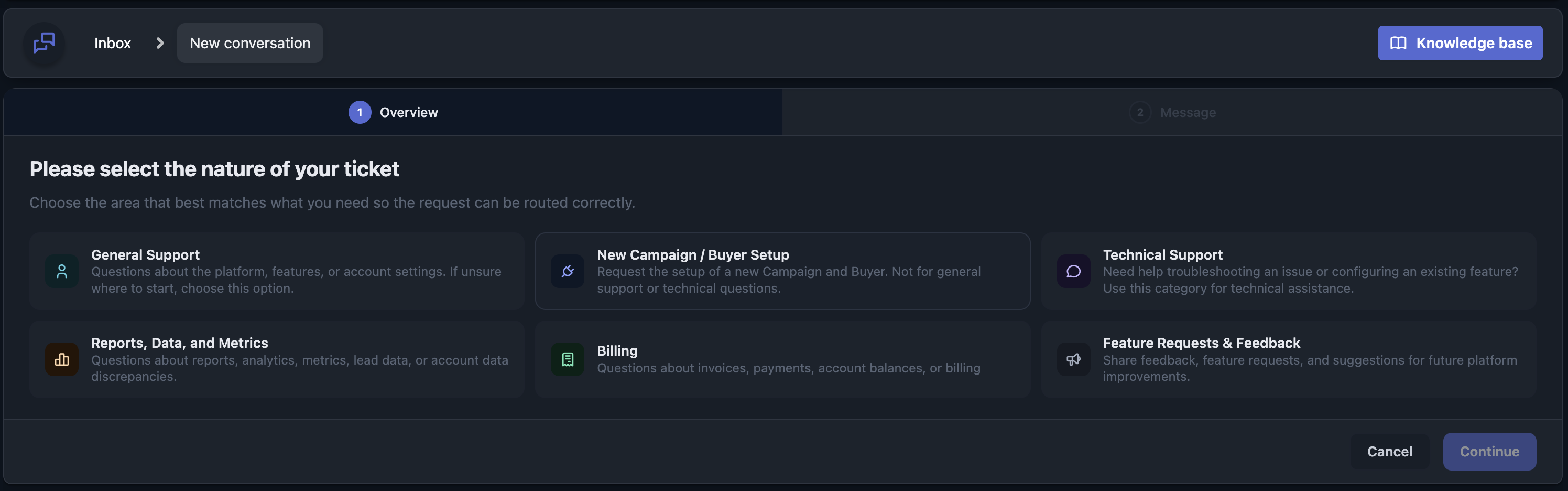The image size is (1568, 491).
Task: Go to the Message step tab
Action: point(1172,112)
